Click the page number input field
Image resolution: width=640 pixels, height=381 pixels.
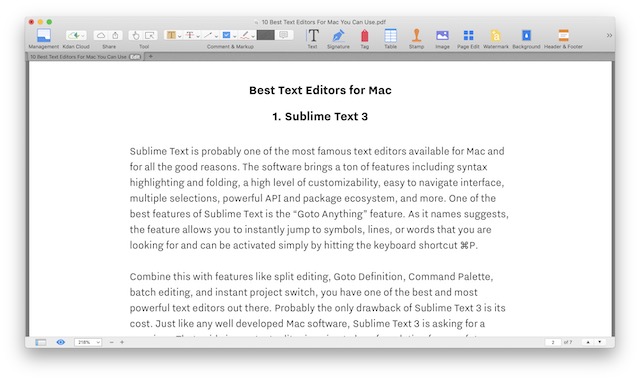tap(553, 342)
